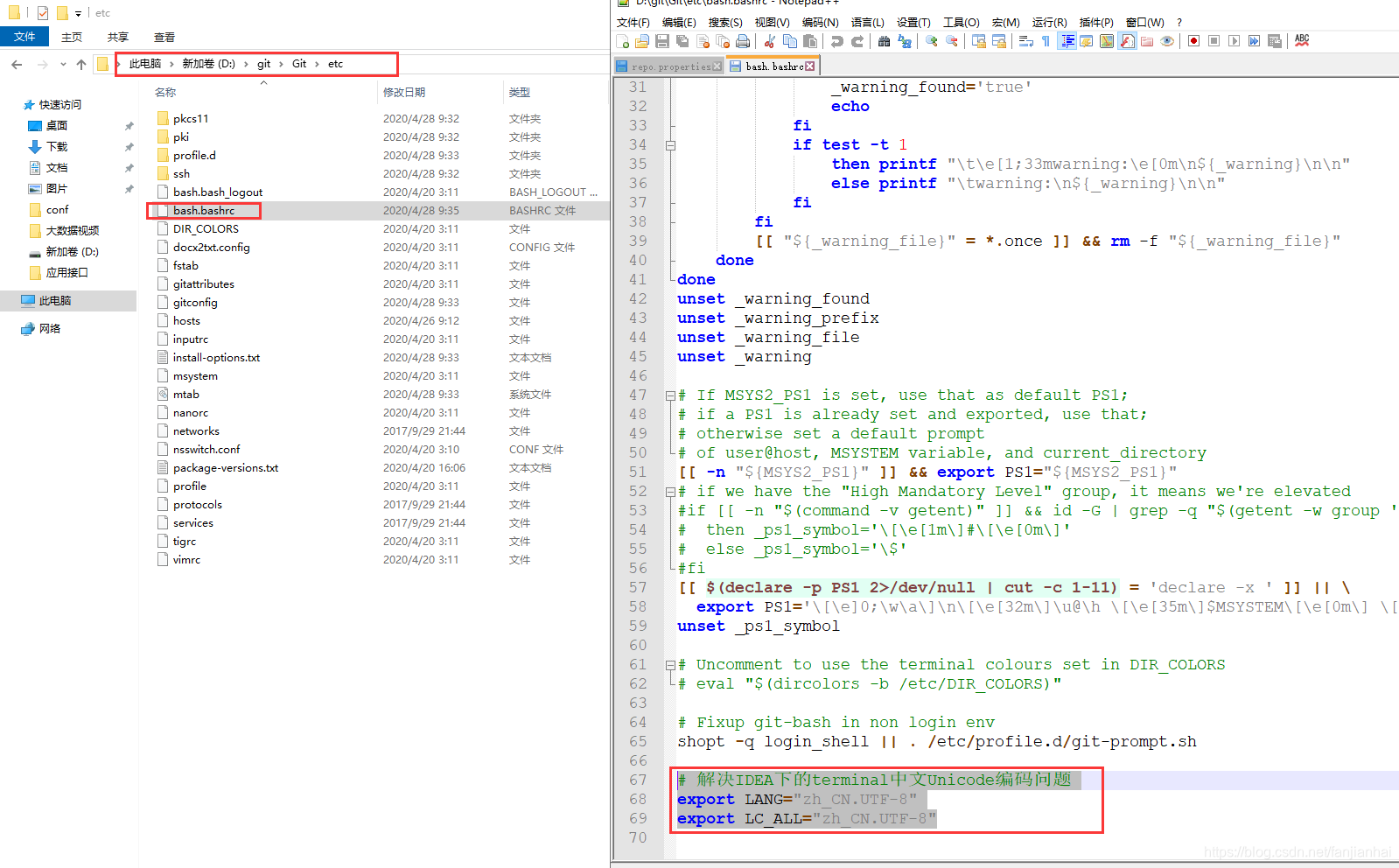Undo the last edit in Notepad++
1399x868 pixels.
[837, 41]
